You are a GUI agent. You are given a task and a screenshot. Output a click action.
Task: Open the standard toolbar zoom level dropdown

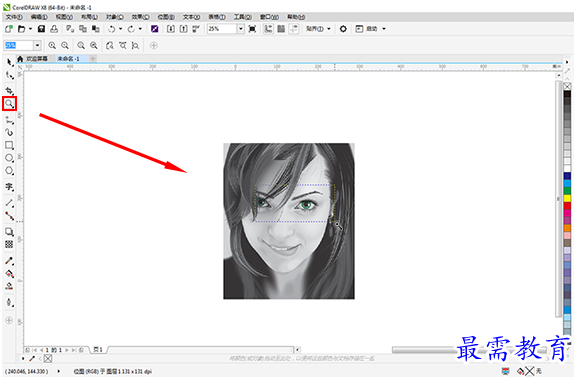coord(241,29)
